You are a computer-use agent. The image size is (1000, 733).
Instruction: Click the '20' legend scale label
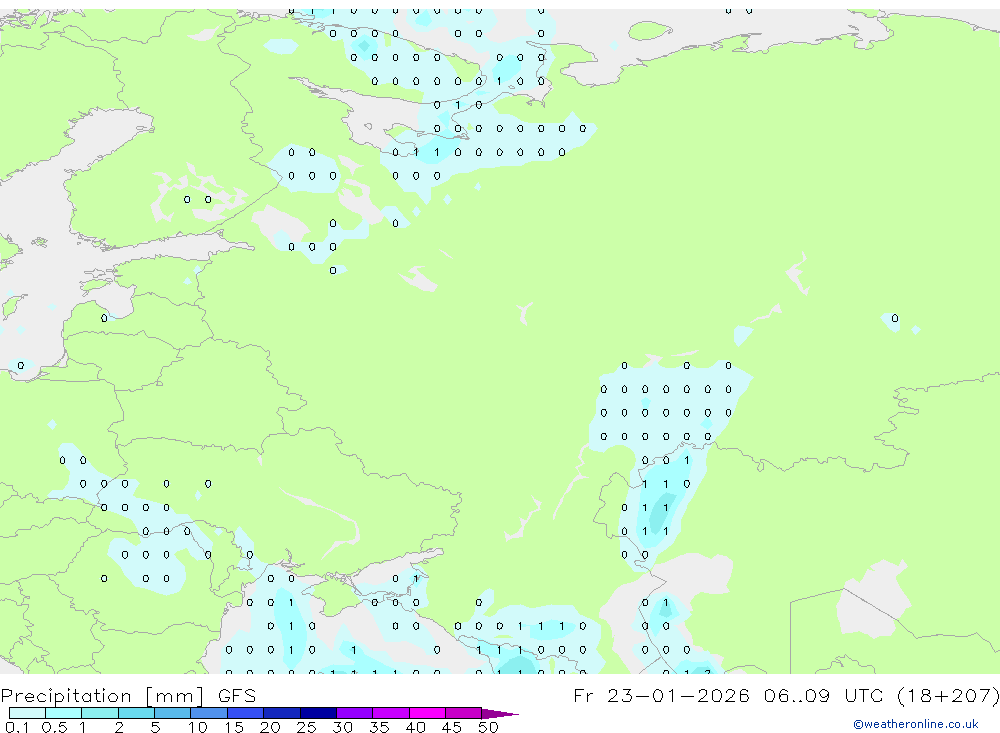pyautogui.click(x=270, y=727)
